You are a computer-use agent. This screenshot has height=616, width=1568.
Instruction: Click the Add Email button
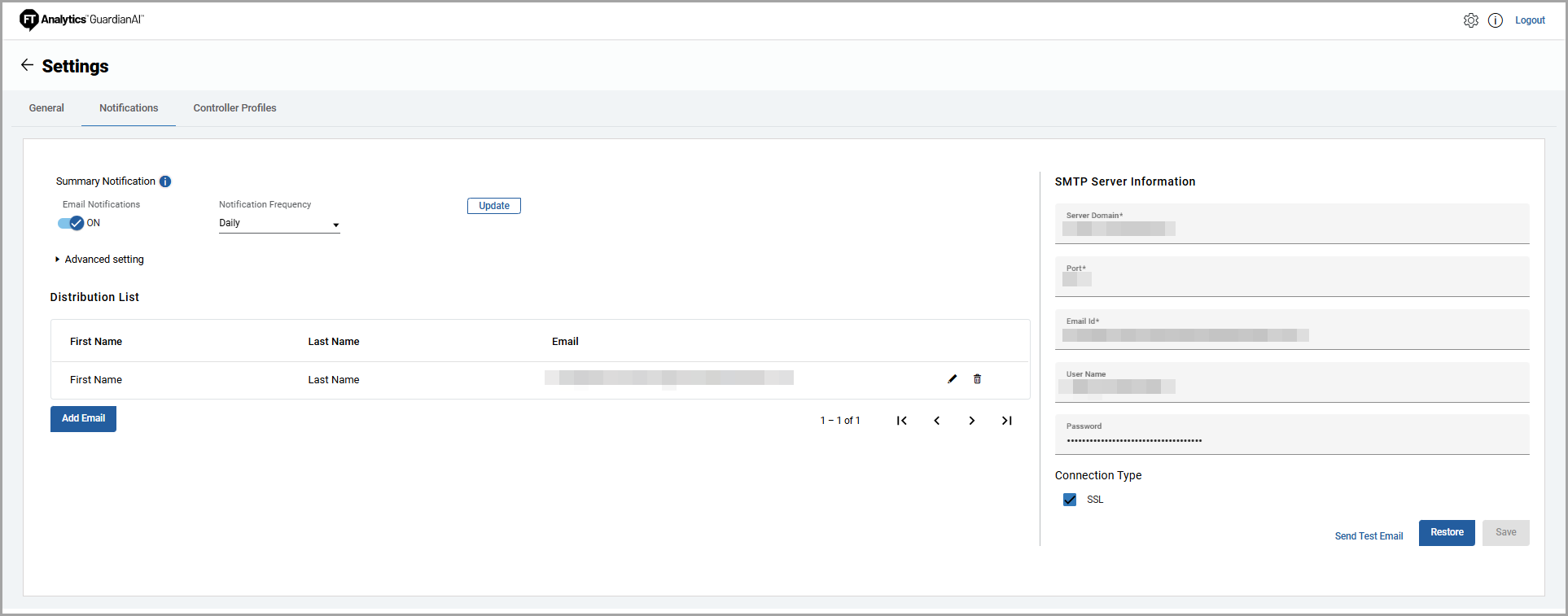[83, 419]
